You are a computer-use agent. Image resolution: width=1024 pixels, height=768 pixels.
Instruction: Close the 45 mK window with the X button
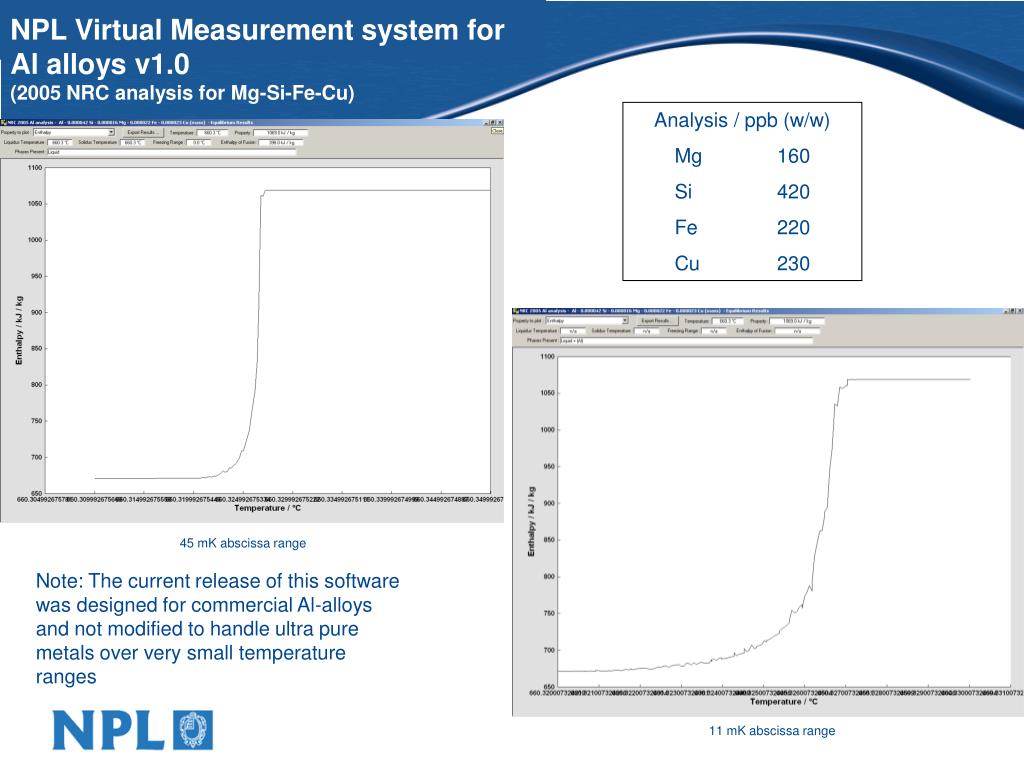[x=500, y=122]
